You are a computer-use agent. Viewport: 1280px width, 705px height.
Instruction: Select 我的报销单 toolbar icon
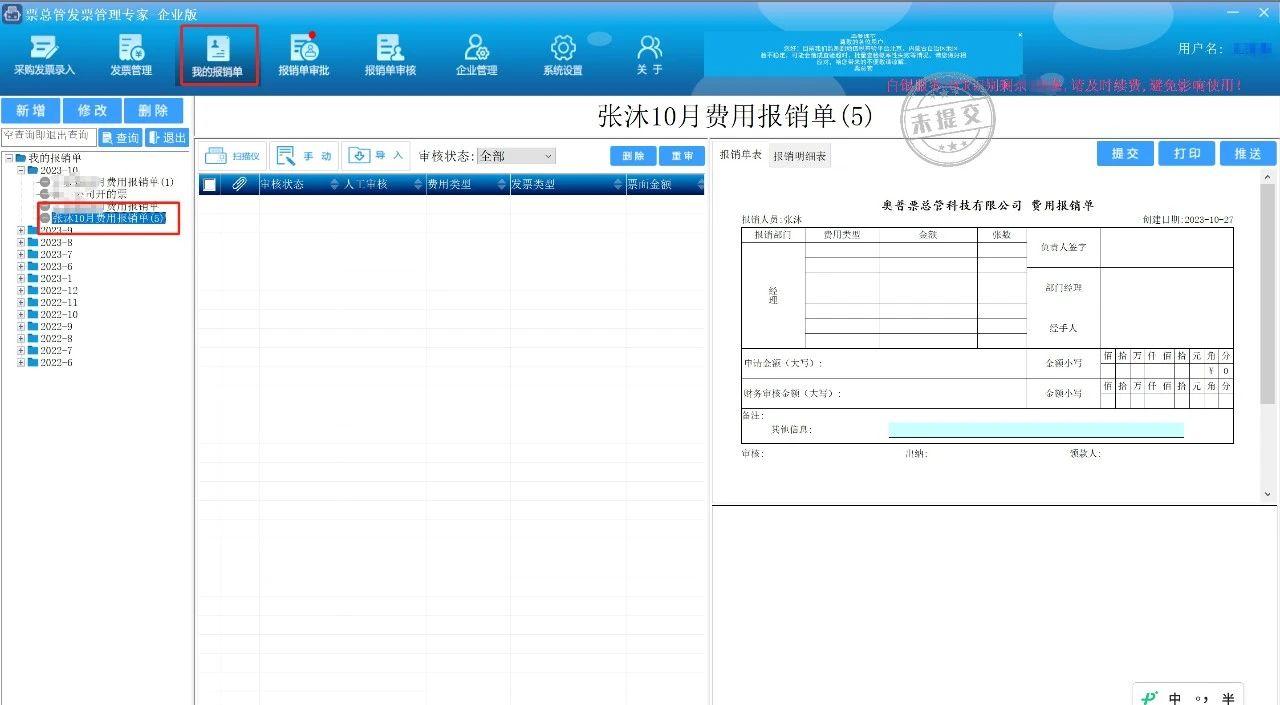click(218, 56)
